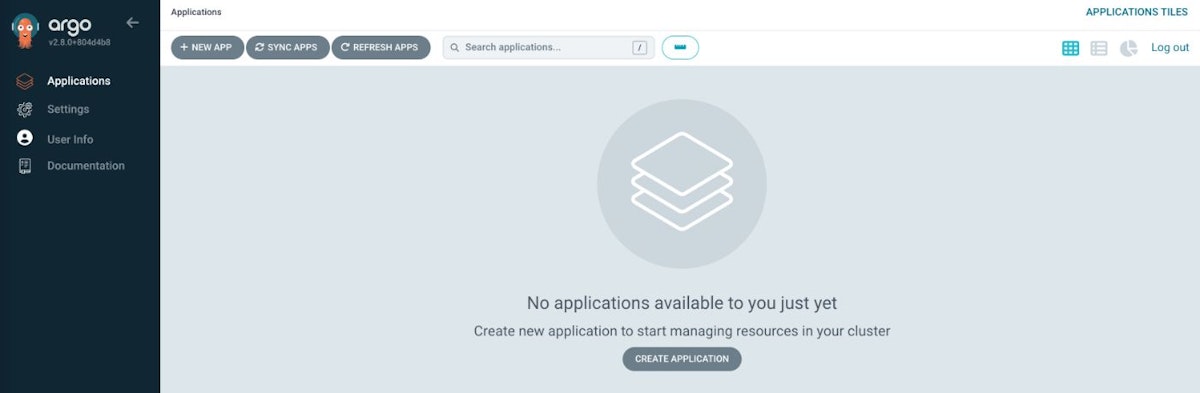Viewport: 1200px width, 393px height.
Task: Click the Log out link
Action: 1170,47
